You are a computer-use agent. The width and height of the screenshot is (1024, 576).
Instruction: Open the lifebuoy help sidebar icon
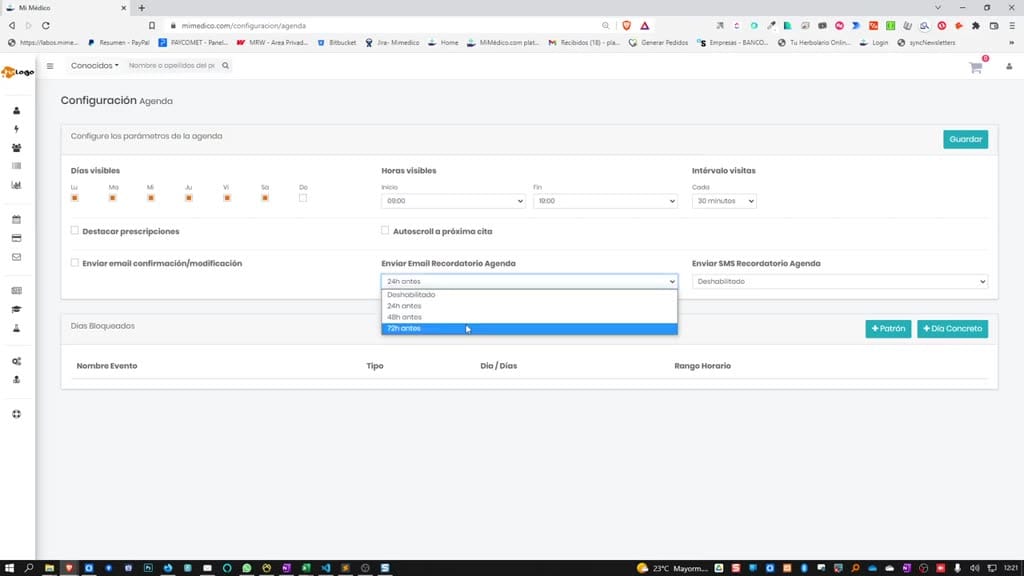(16, 414)
